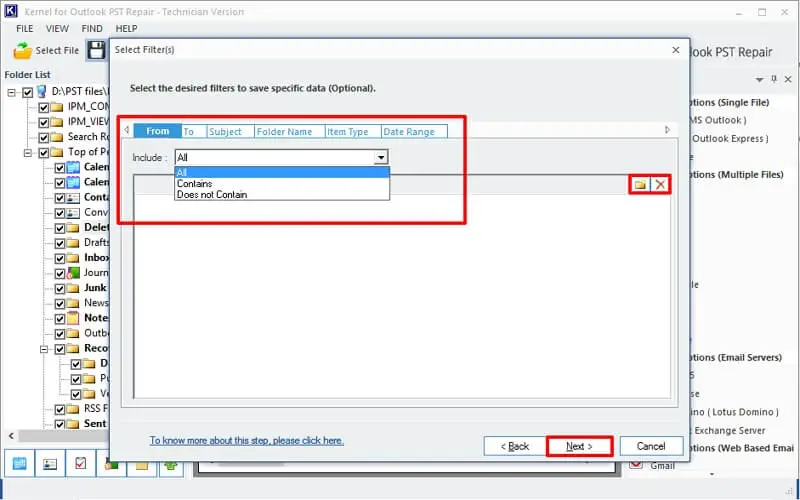Switch to the Subject filter tab
Screen dimensions: 800x500
tap(230, 132)
